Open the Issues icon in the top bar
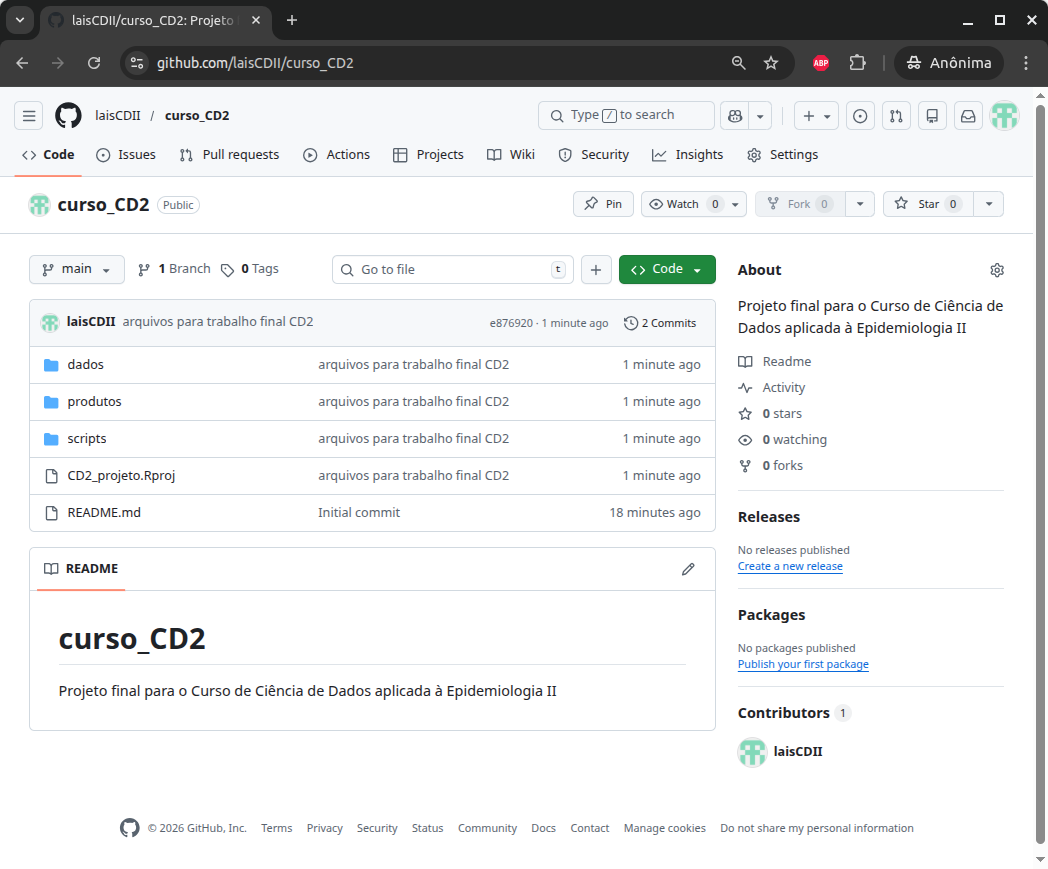Screen dimensions: 1048x869 click(x=860, y=116)
